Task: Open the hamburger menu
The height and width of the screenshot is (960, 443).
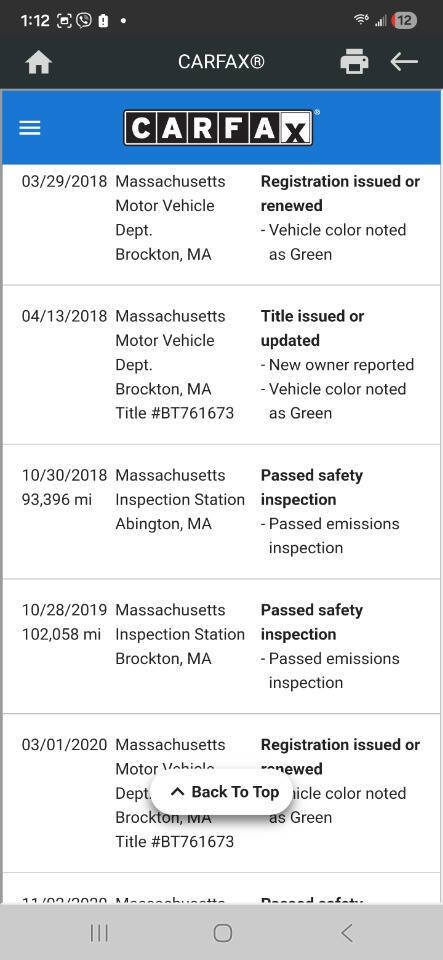Action: coord(29,128)
